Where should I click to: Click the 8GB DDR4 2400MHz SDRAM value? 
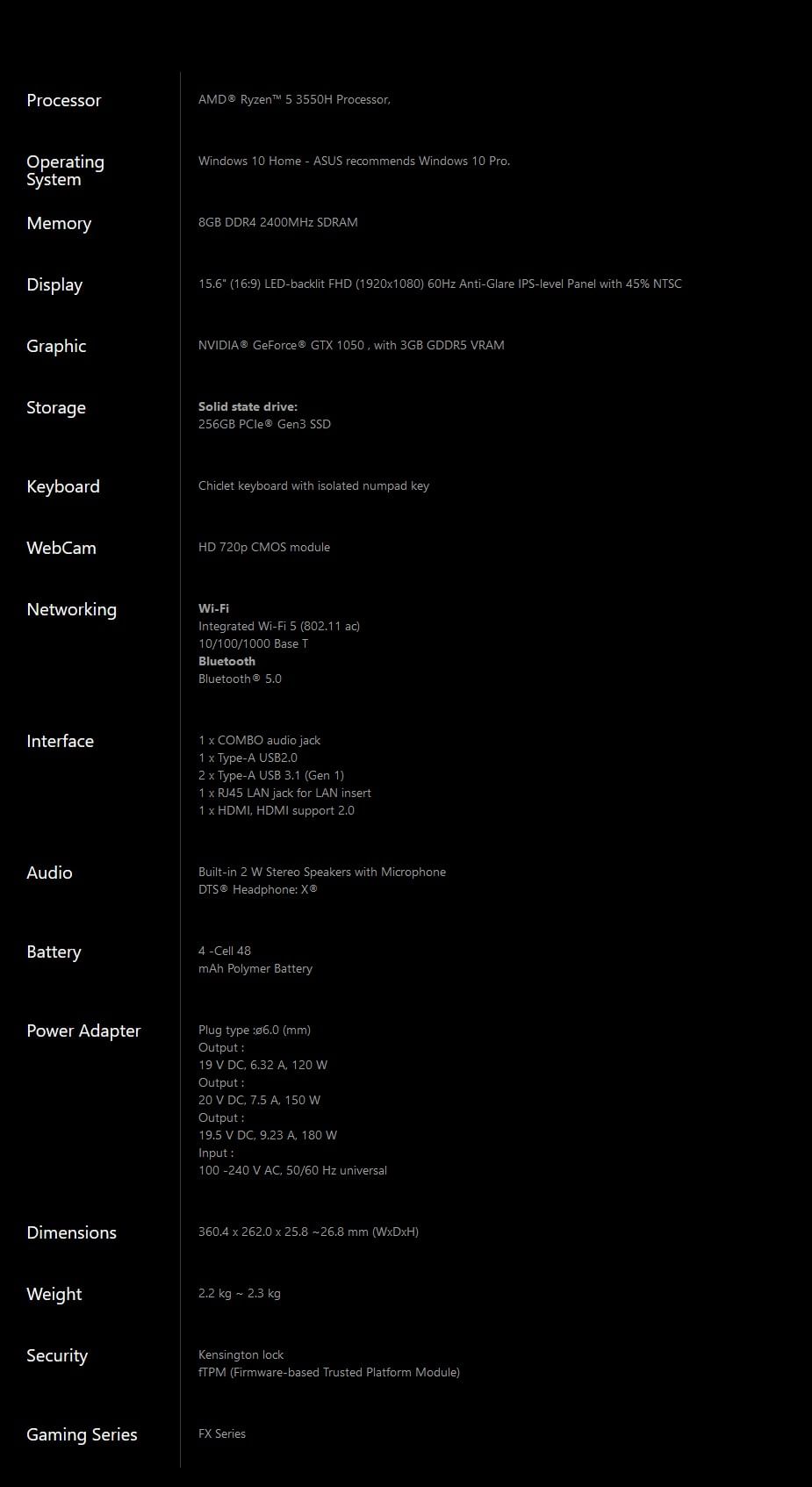point(277,223)
